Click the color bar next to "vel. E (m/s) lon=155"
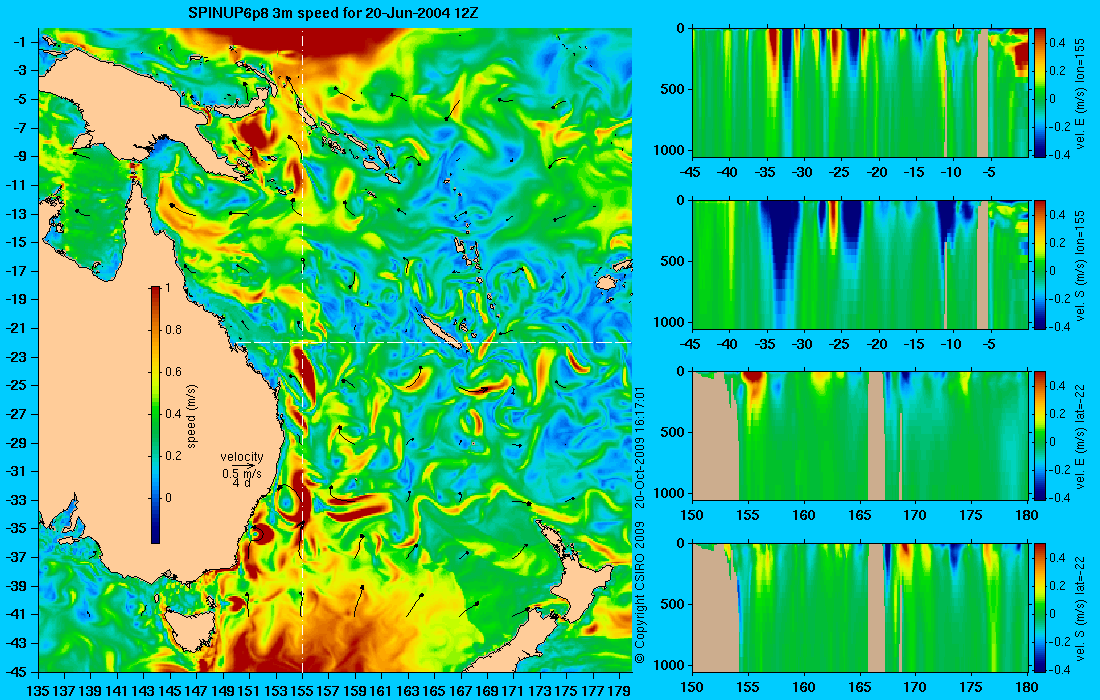Image resolution: width=1100 pixels, height=700 pixels. pos(1040,93)
